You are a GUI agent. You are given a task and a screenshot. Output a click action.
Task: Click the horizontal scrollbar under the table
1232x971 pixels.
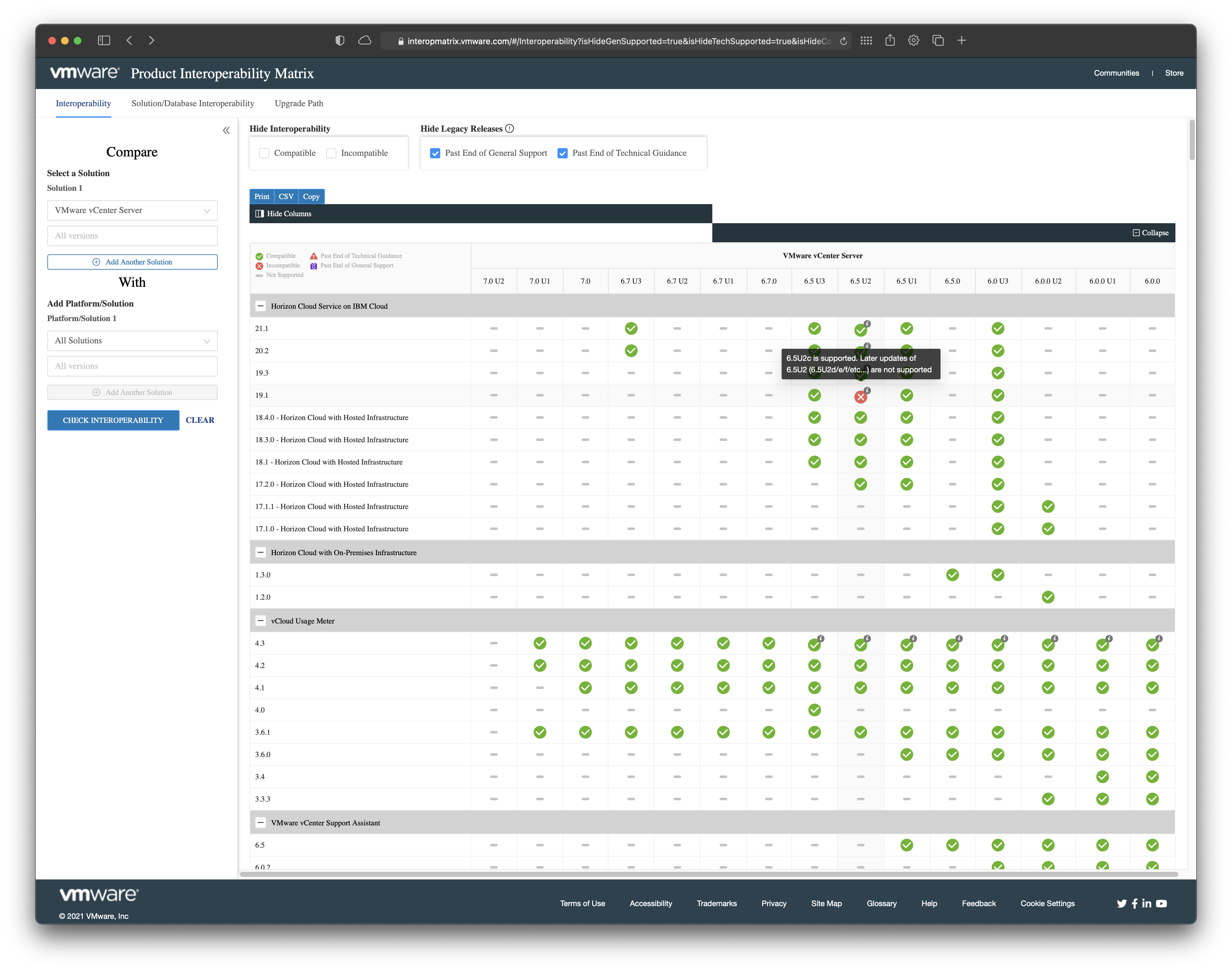(708, 874)
